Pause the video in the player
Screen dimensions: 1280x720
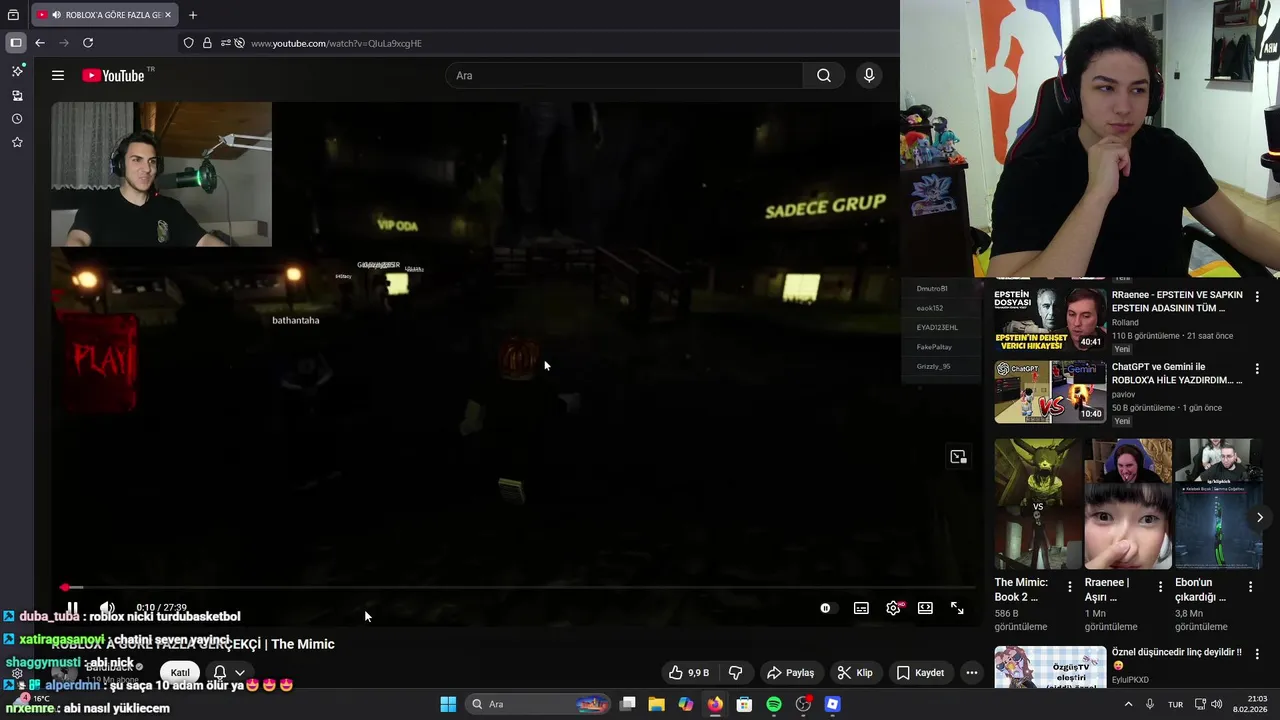[72, 608]
